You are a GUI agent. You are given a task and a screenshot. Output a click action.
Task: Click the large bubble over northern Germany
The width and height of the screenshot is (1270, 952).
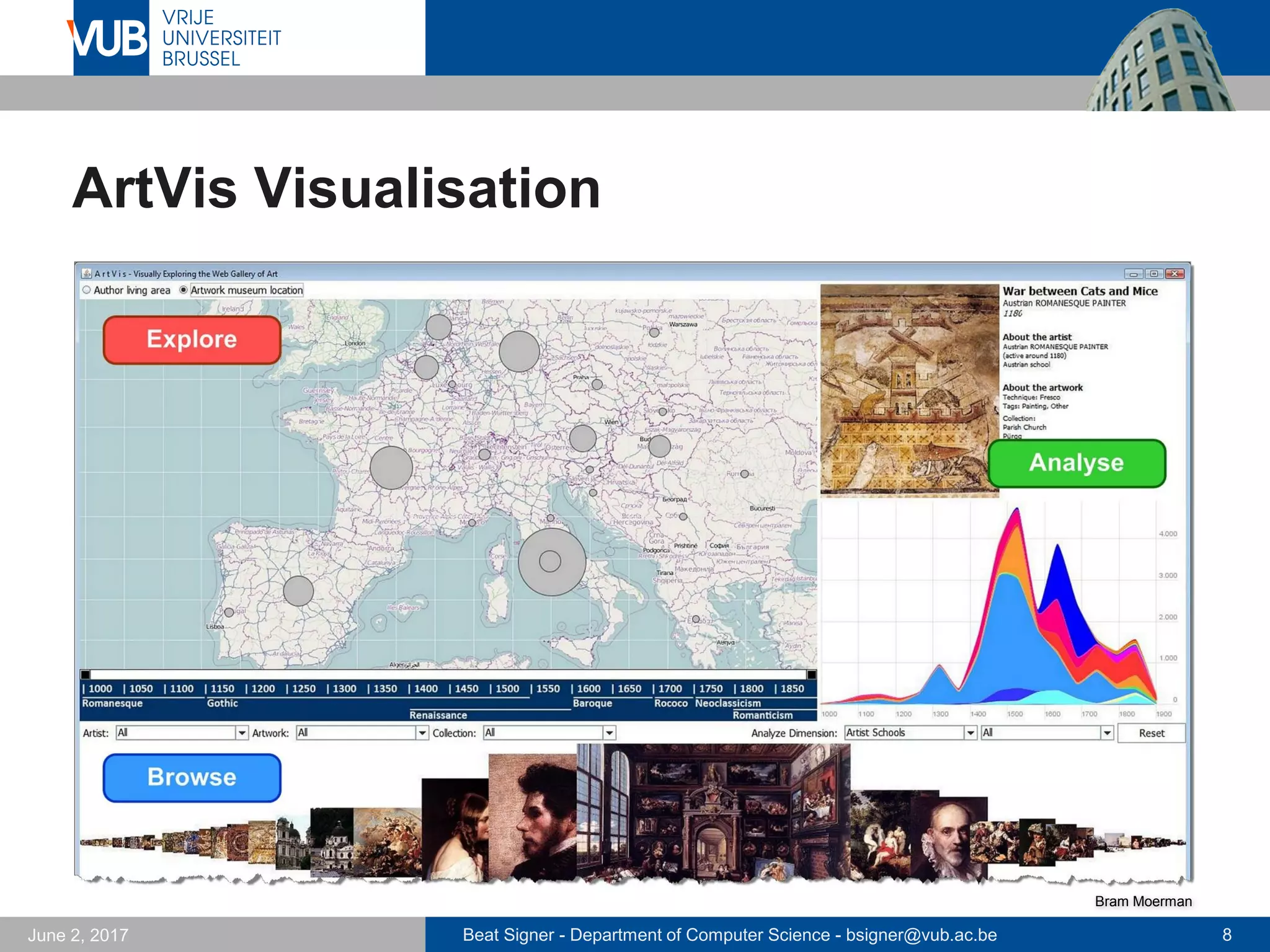click(x=519, y=351)
